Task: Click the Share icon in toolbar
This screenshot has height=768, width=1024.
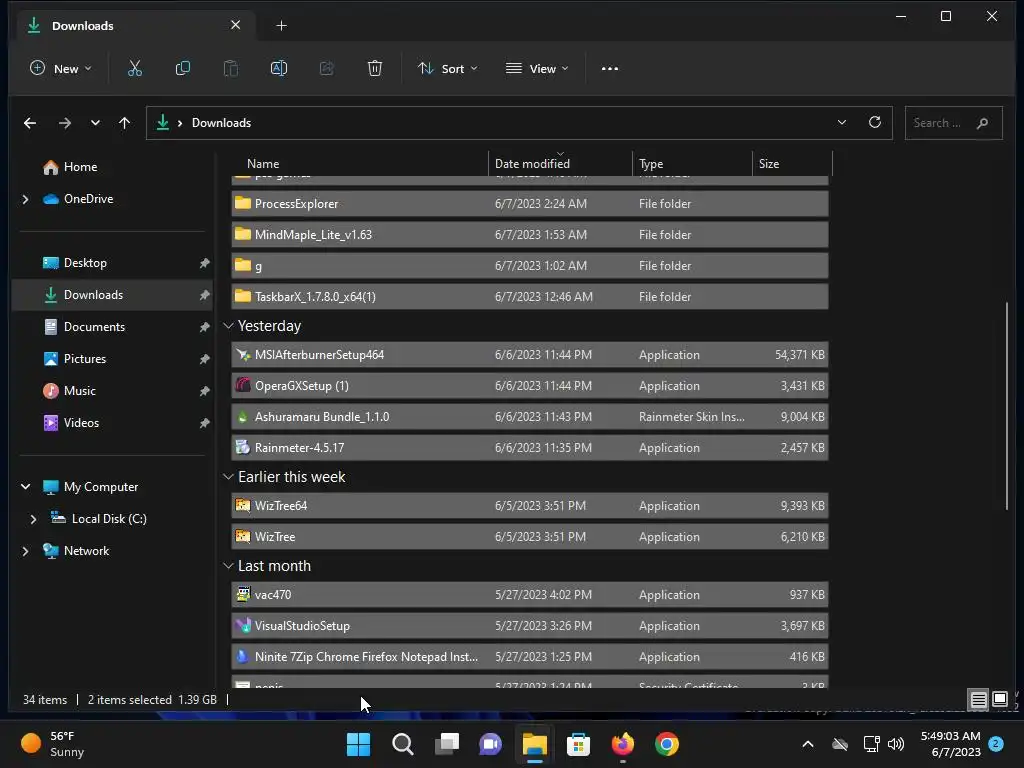Action: [327, 69]
